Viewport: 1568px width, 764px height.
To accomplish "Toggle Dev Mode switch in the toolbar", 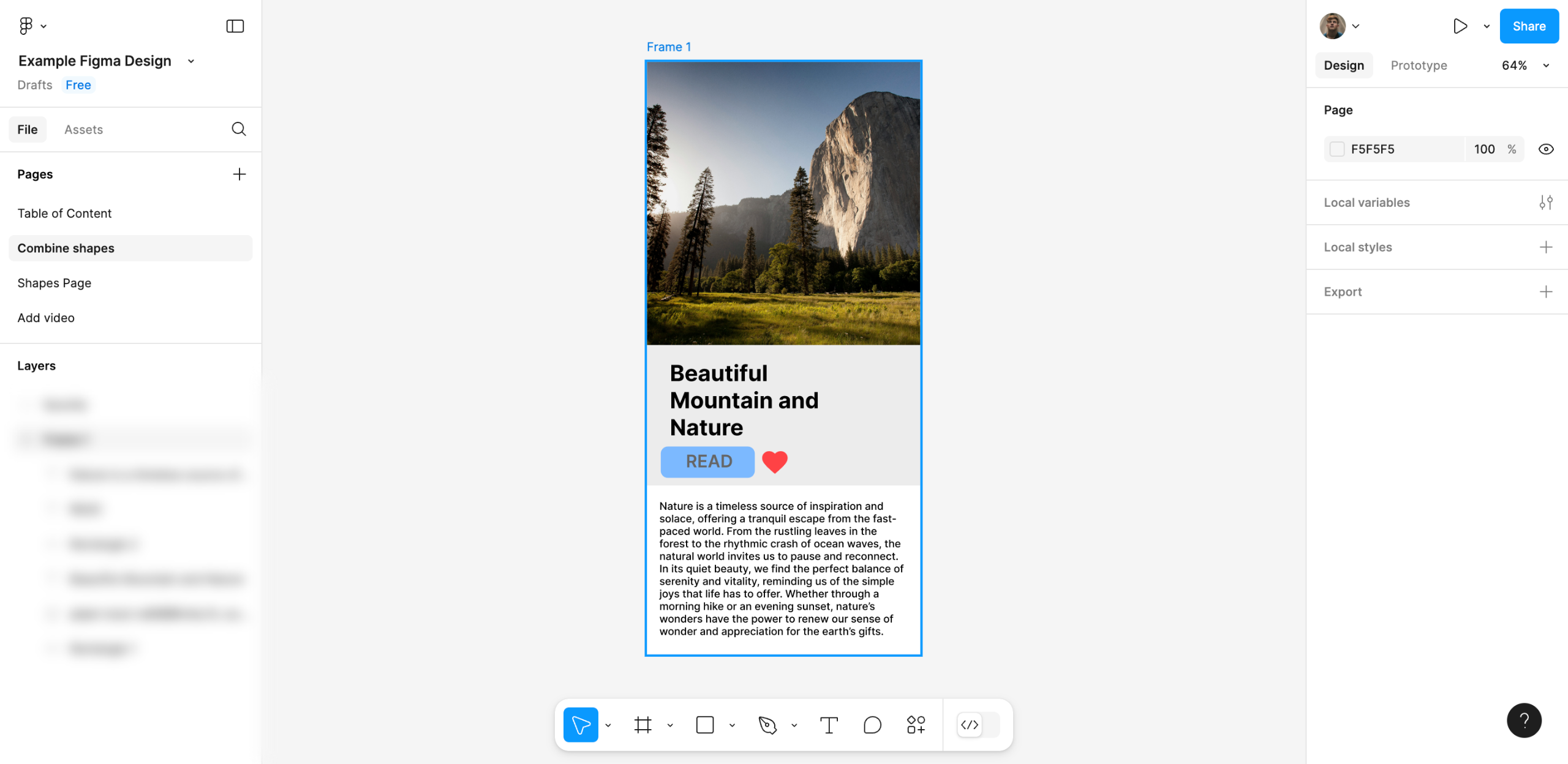I will (978, 725).
